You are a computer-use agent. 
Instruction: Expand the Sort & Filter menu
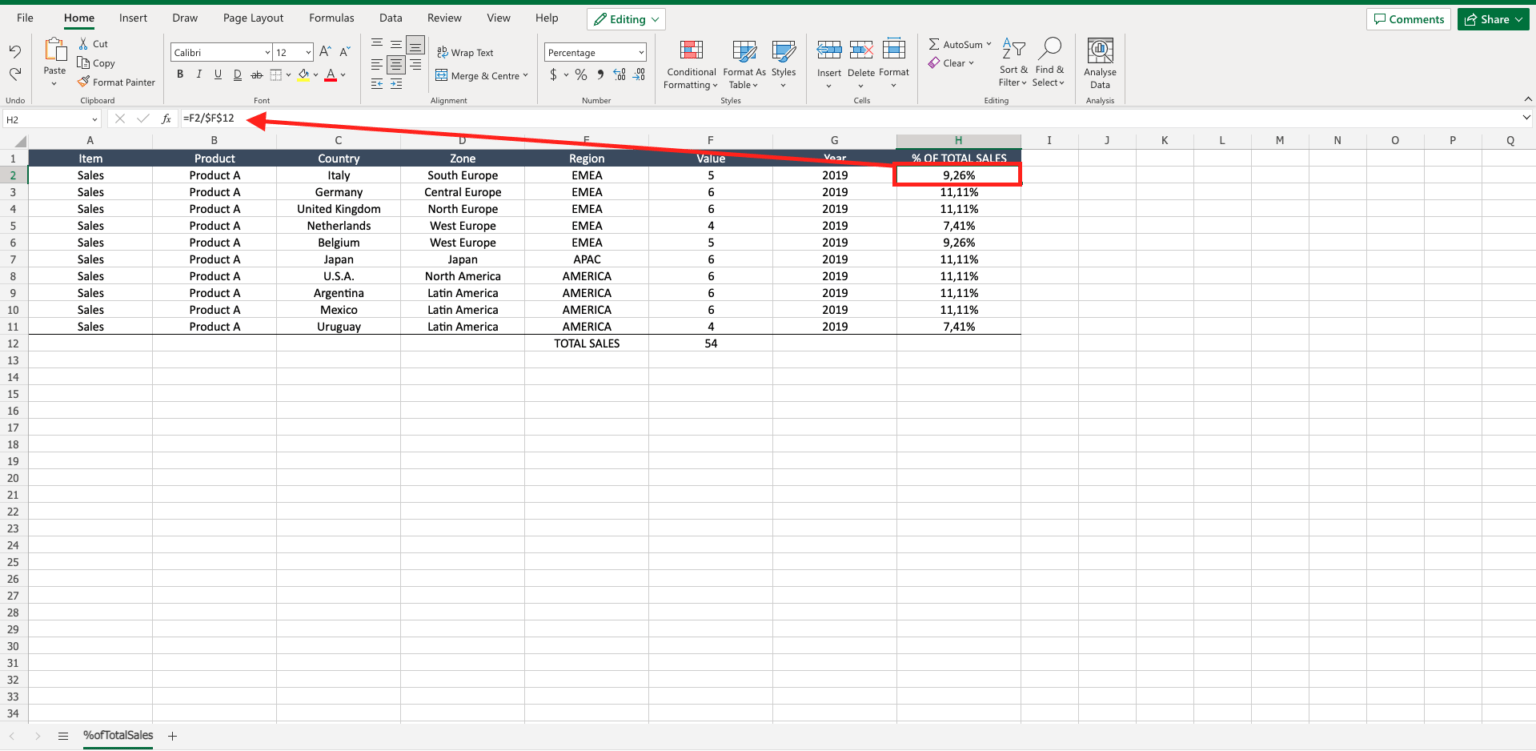(x=1013, y=62)
